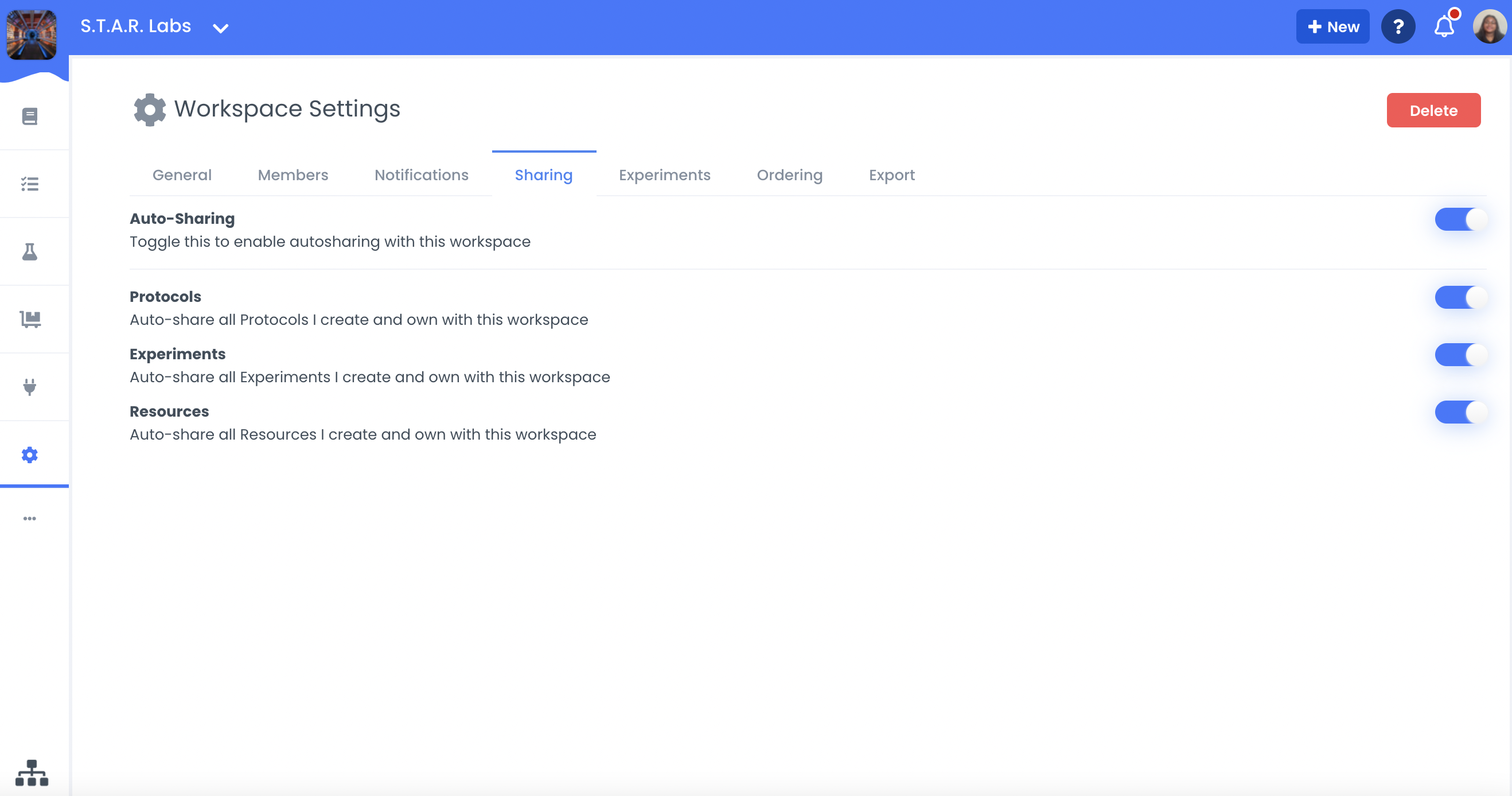The width and height of the screenshot is (1512, 796).
Task: Click the help question mark icon
Action: point(1398,26)
